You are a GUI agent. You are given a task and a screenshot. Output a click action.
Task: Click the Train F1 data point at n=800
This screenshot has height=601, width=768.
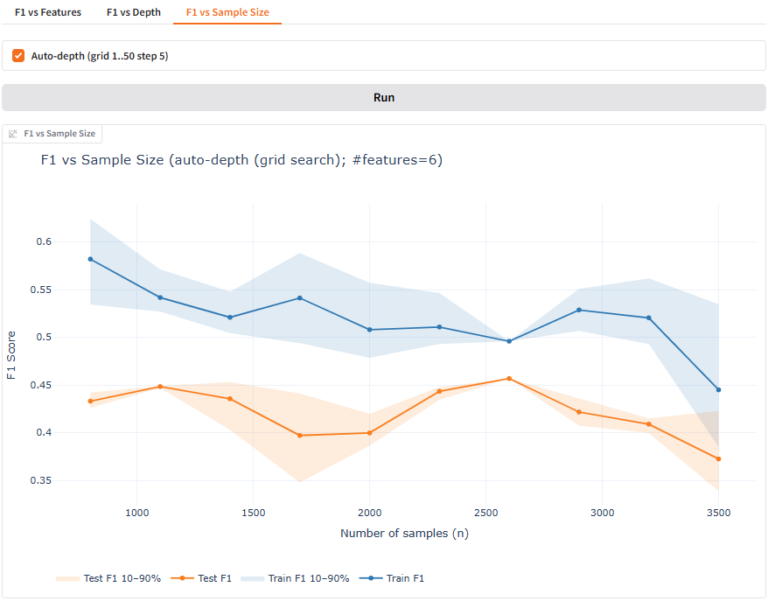pos(90,259)
